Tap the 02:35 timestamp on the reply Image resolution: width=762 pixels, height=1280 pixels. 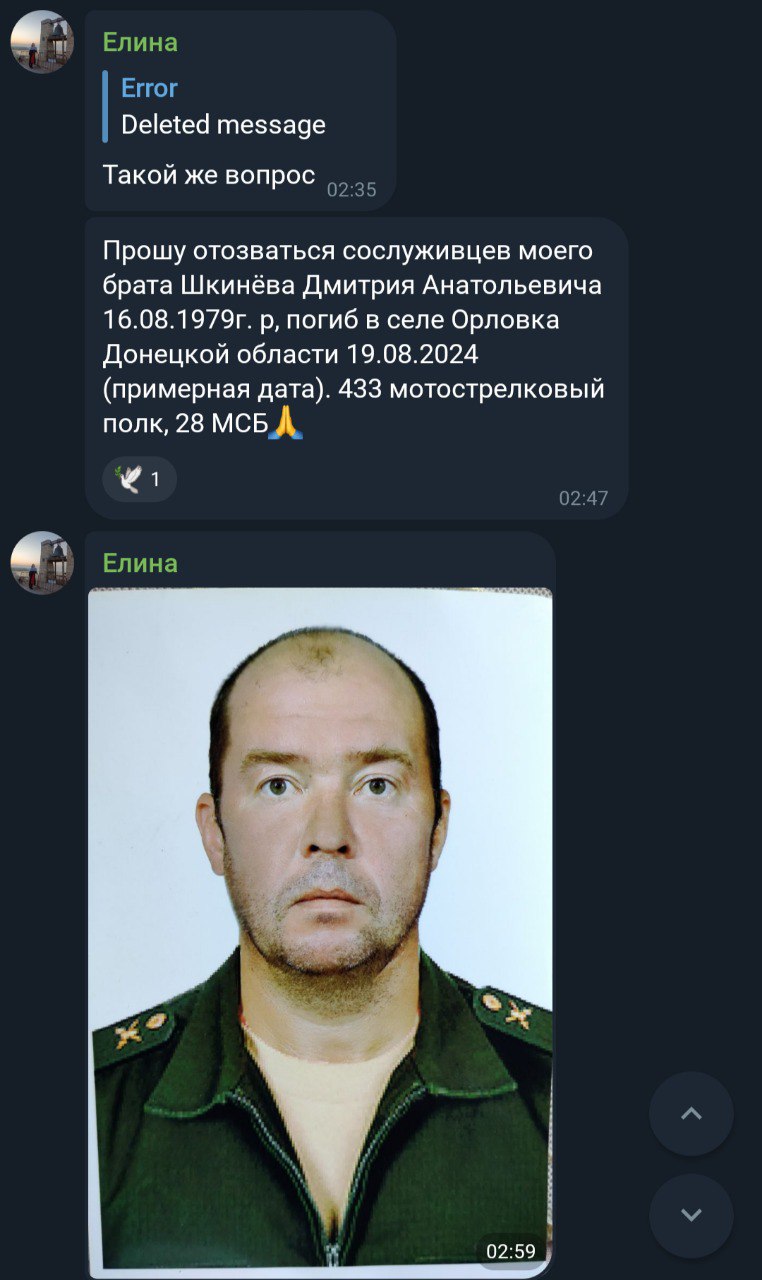click(352, 189)
